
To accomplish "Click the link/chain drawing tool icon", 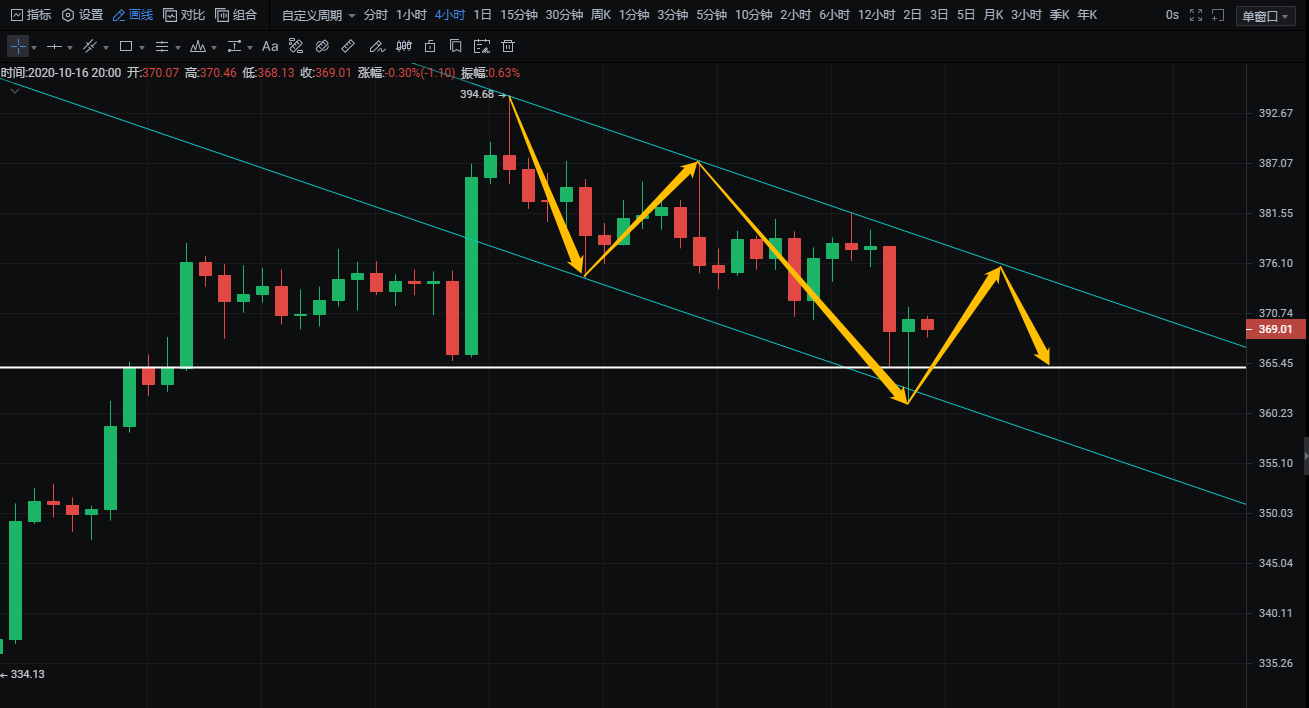I will coord(322,46).
